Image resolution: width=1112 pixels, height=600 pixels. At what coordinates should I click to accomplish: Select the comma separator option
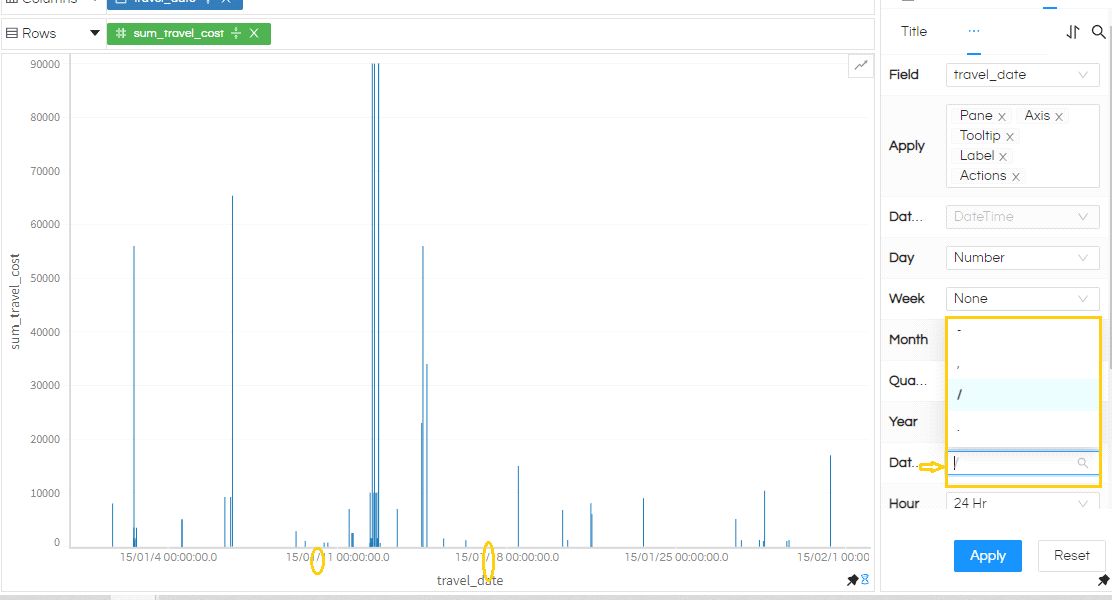(1023, 365)
